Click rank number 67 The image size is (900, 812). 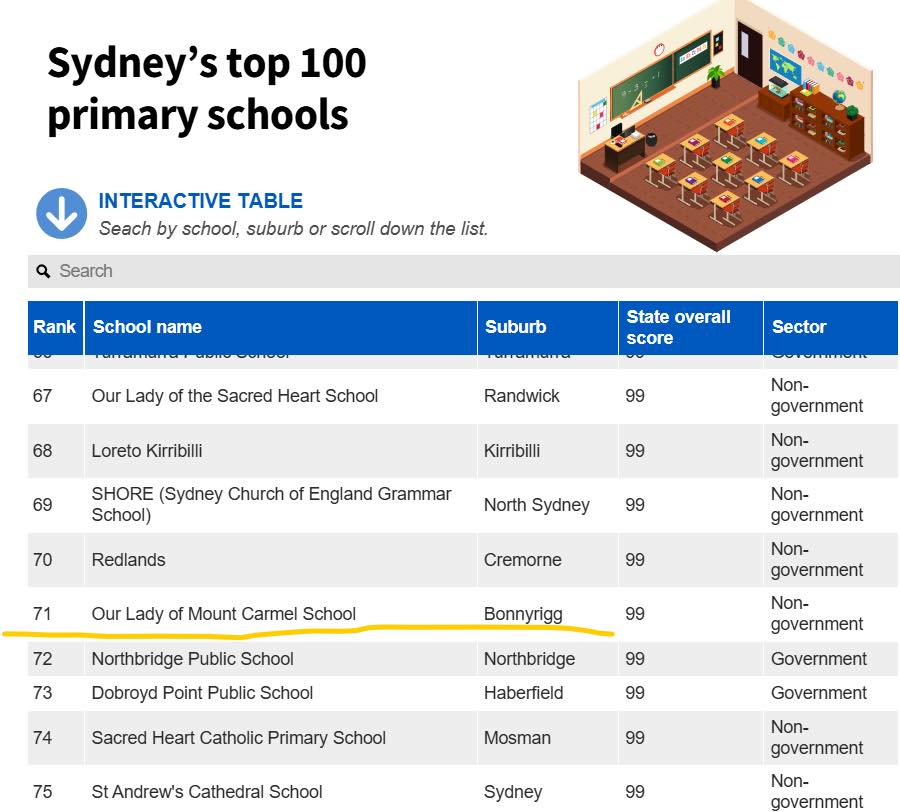[x=42, y=396]
